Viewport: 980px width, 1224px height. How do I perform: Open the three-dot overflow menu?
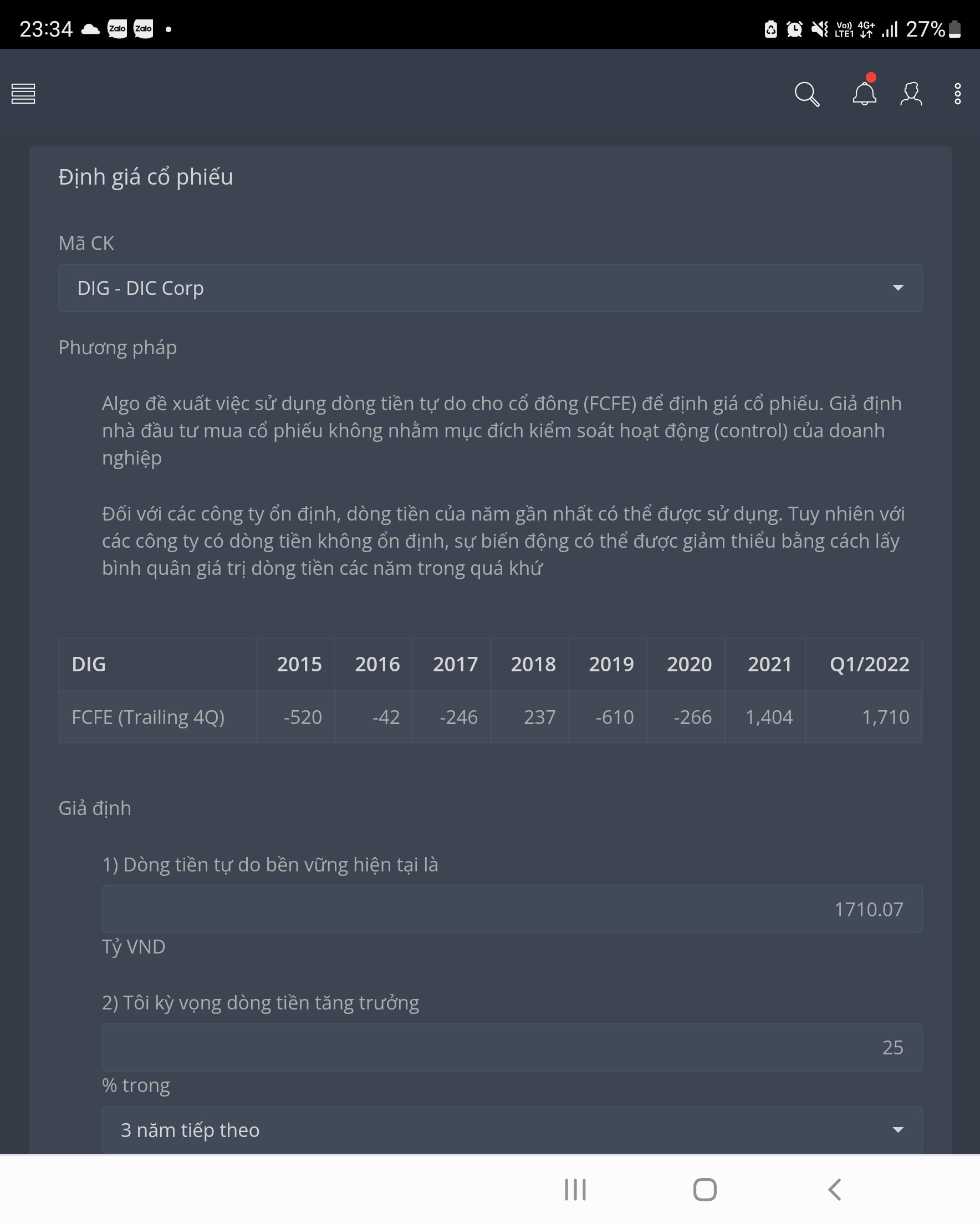[957, 94]
